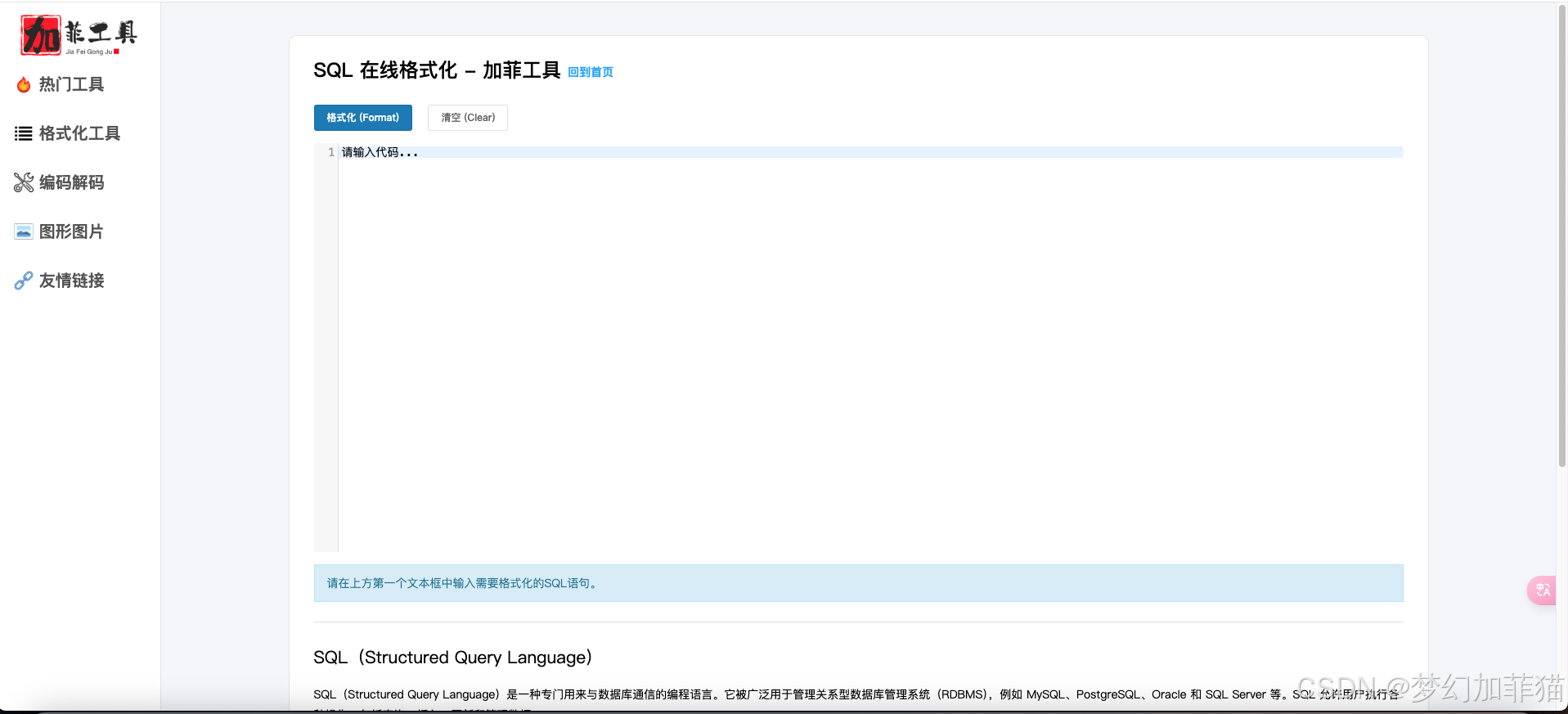Follow the 回到首页 link
The image size is (1568, 714).
[x=591, y=72]
